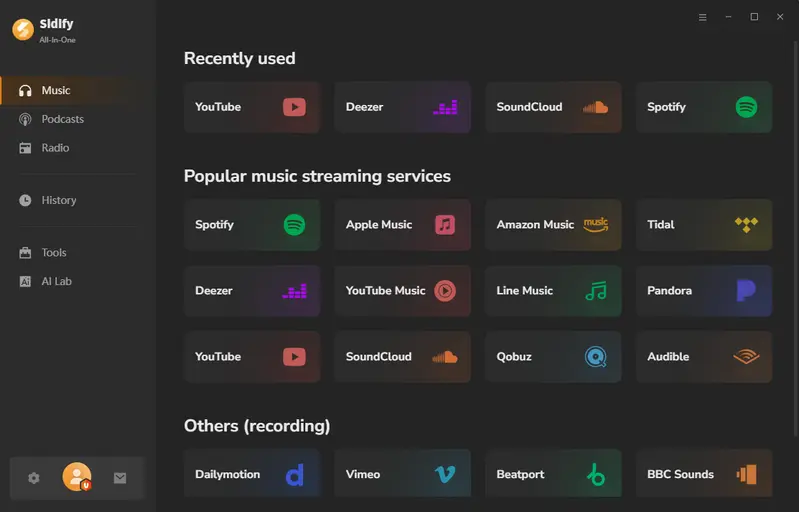This screenshot has height=512, width=799.
Task: Open the Tools page
Action: [x=54, y=253]
